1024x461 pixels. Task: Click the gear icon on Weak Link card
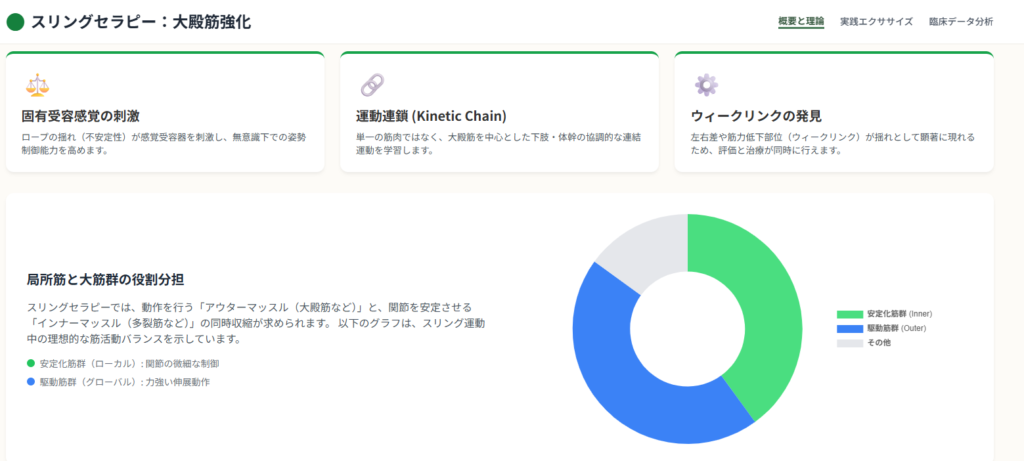coord(706,85)
